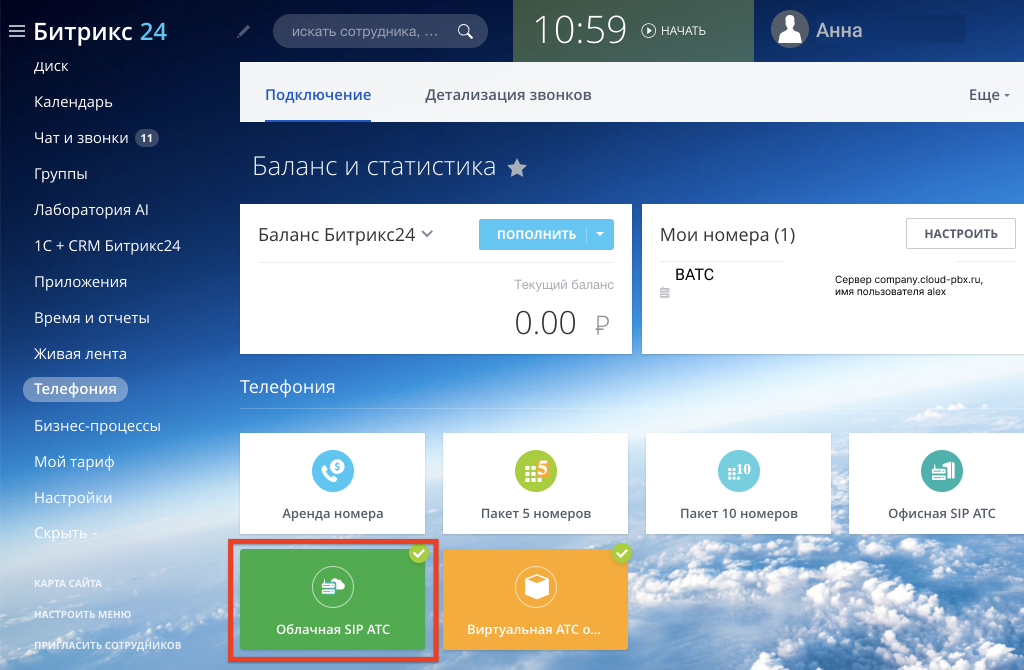Click the employee search field
This screenshot has width=1024, height=670.
pos(365,31)
